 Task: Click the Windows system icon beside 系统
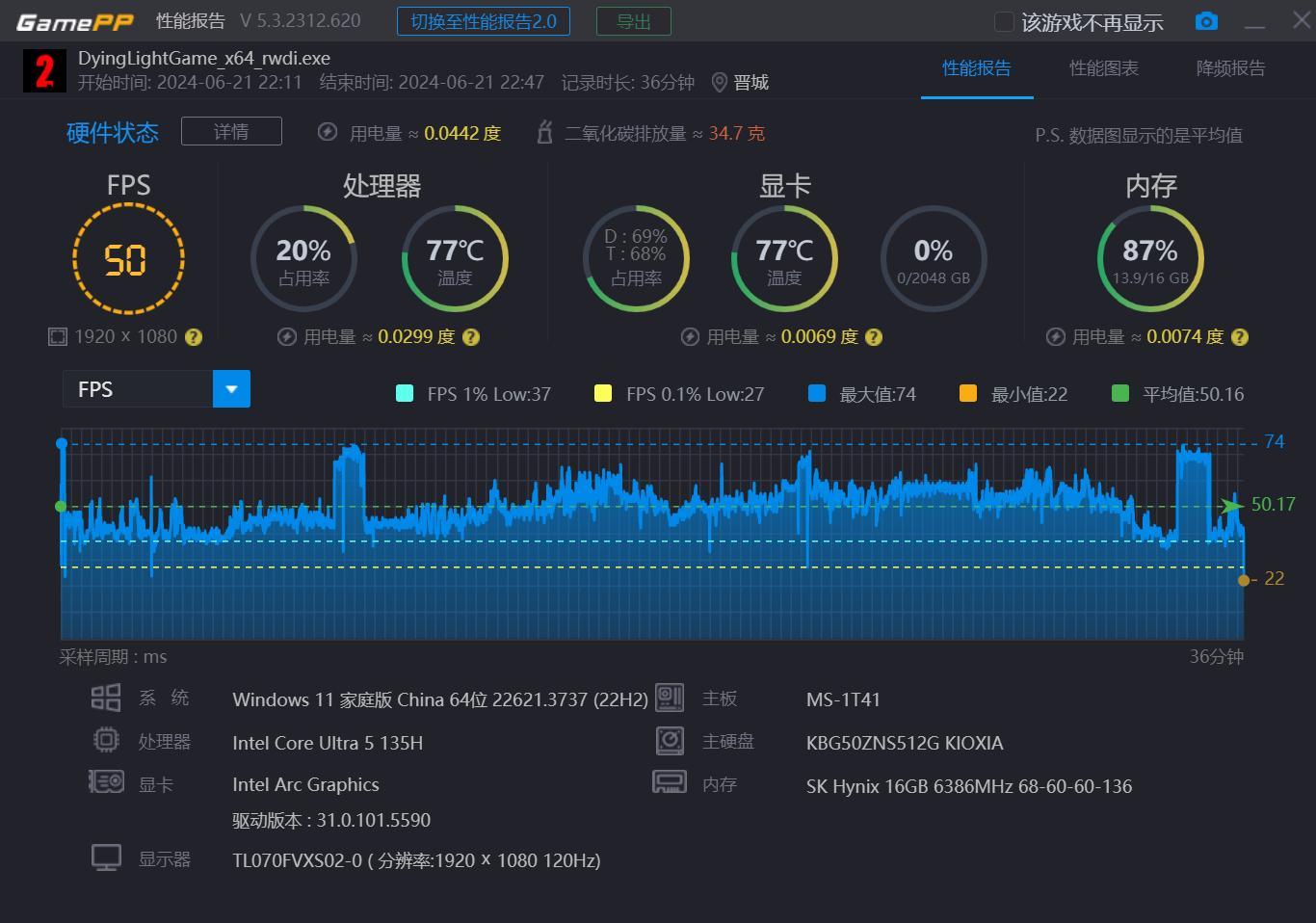pyautogui.click(x=106, y=698)
